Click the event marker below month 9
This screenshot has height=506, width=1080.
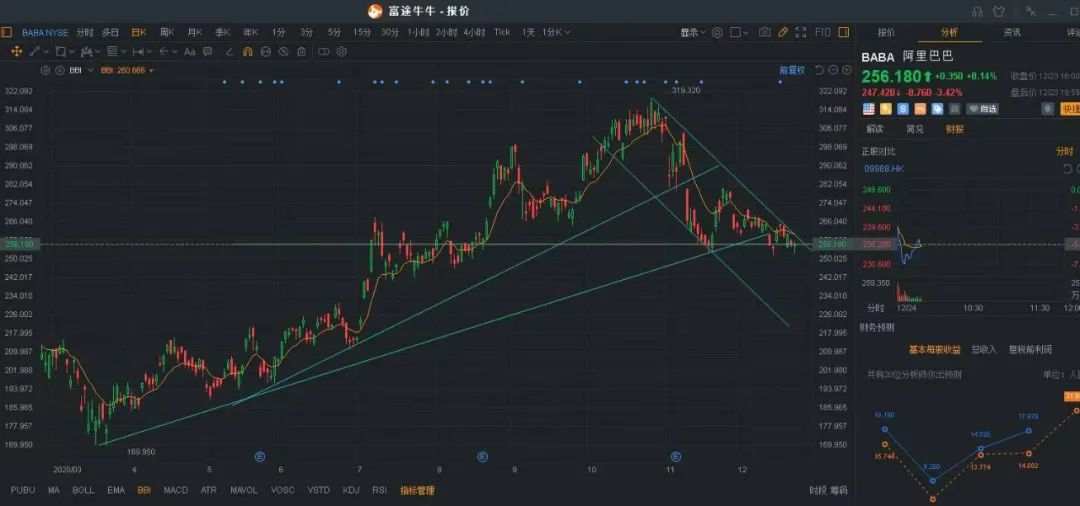(483, 456)
